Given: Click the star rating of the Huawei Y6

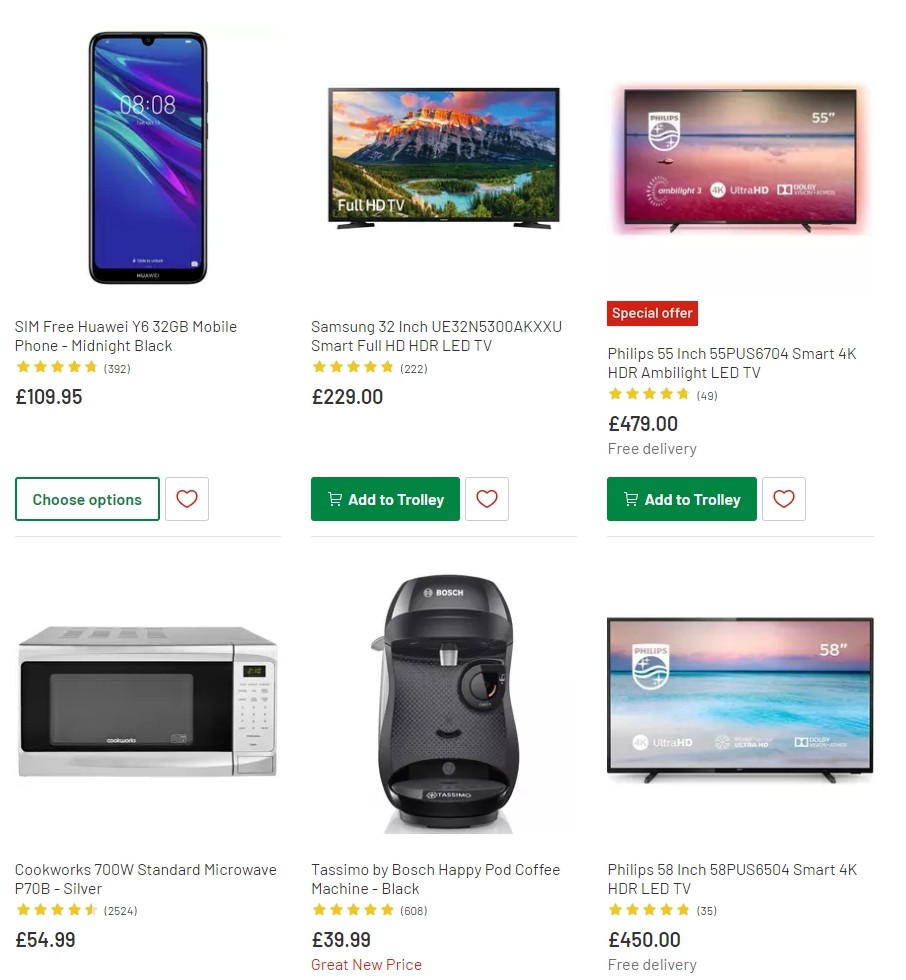Looking at the screenshot, I should click(57, 367).
